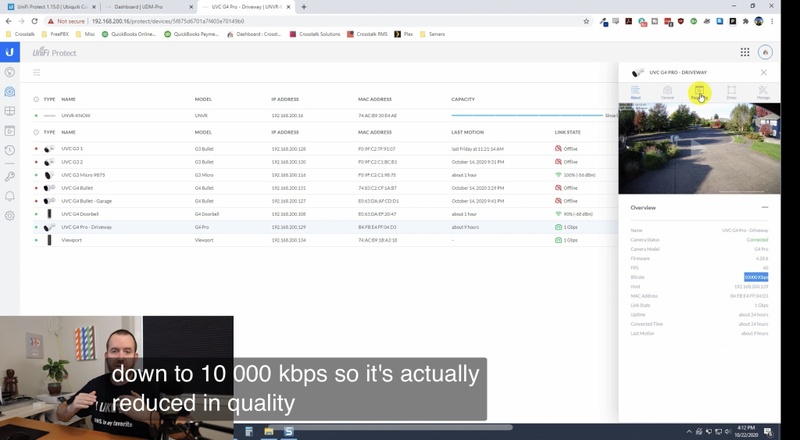
Task: Open Chrome's three-dot menu
Action: [772, 21]
